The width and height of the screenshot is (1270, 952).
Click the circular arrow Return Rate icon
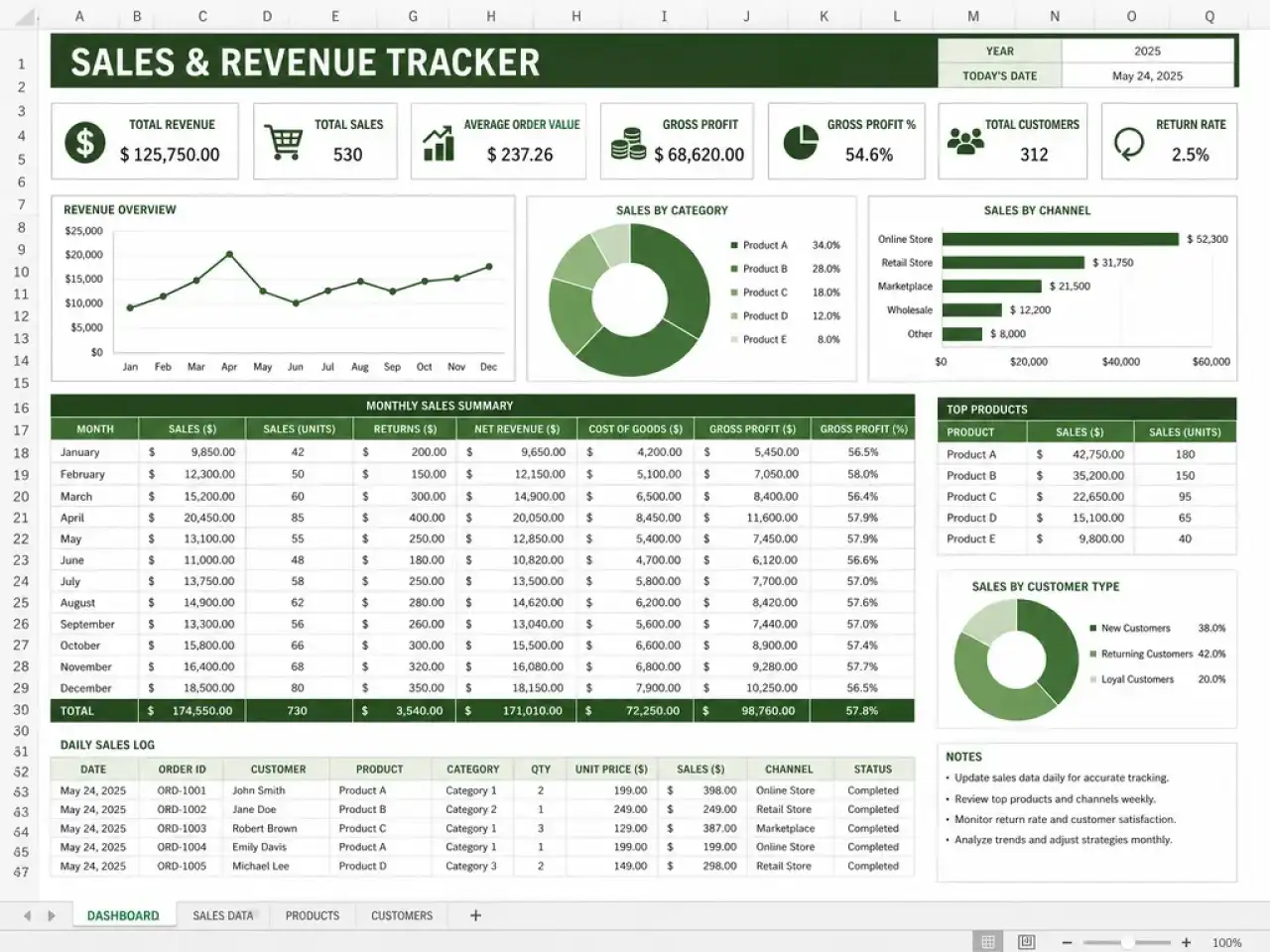point(1129,143)
